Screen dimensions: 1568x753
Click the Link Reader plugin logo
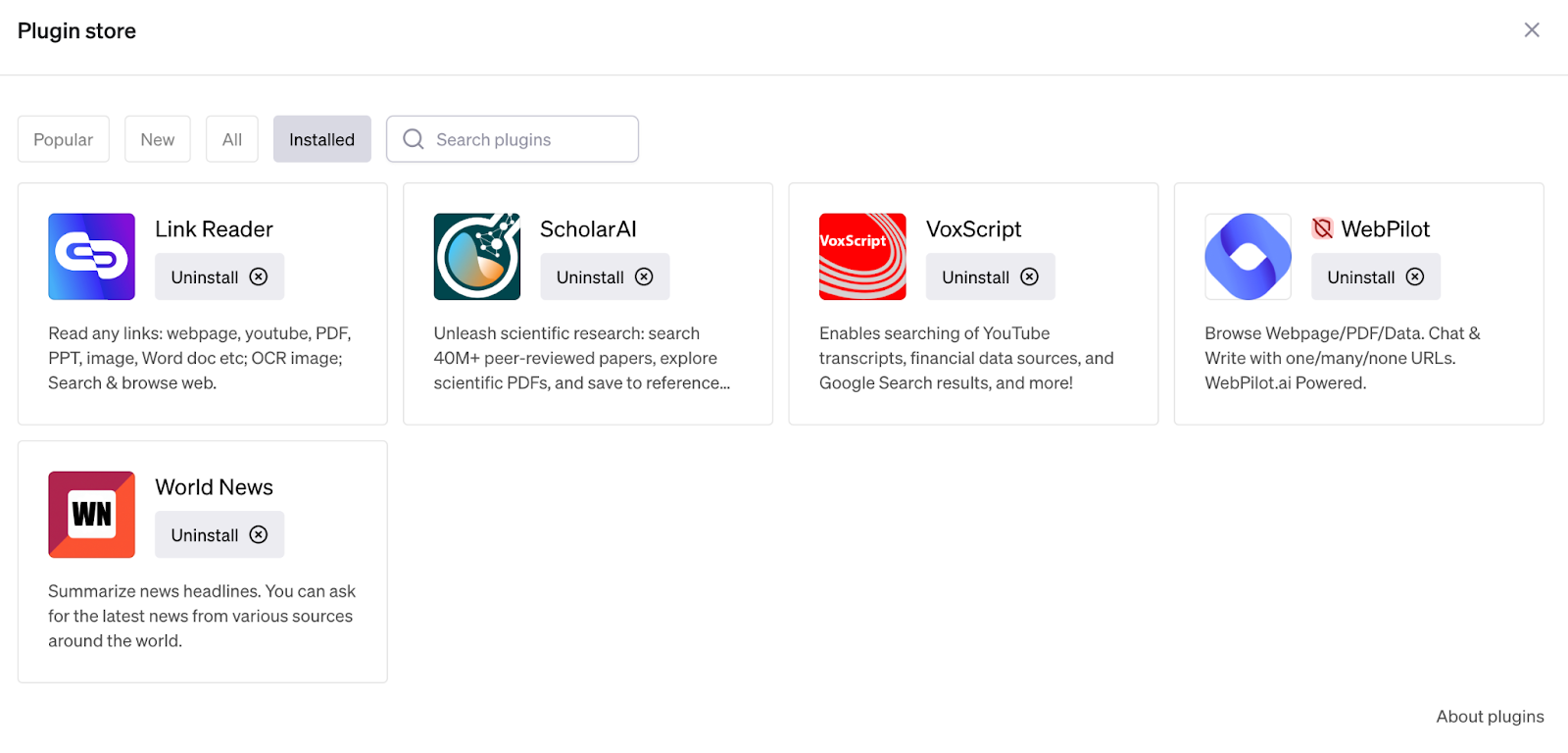[x=91, y=257]
